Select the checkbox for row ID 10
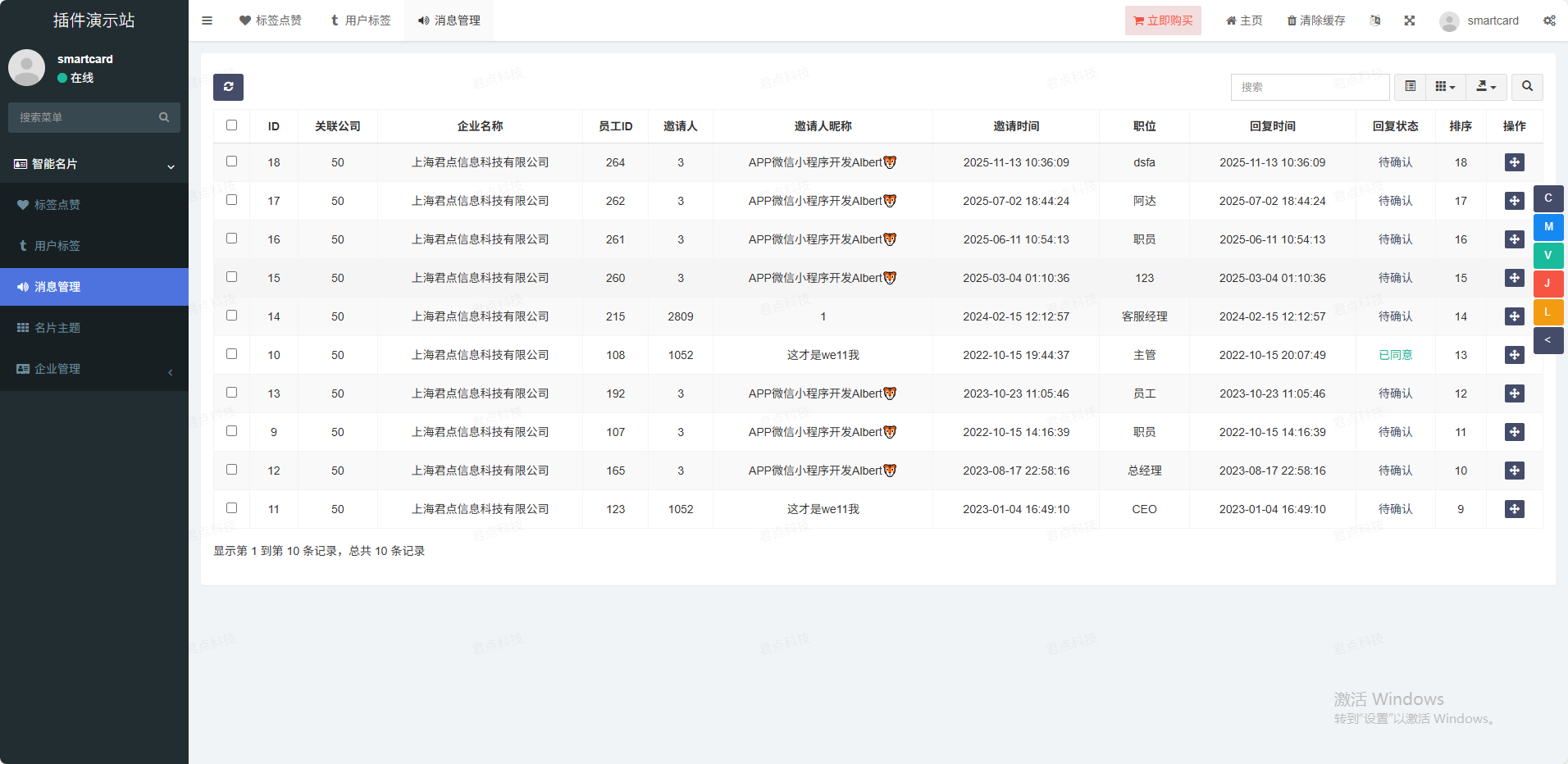 pyautogui.click(x=231, y=354)
